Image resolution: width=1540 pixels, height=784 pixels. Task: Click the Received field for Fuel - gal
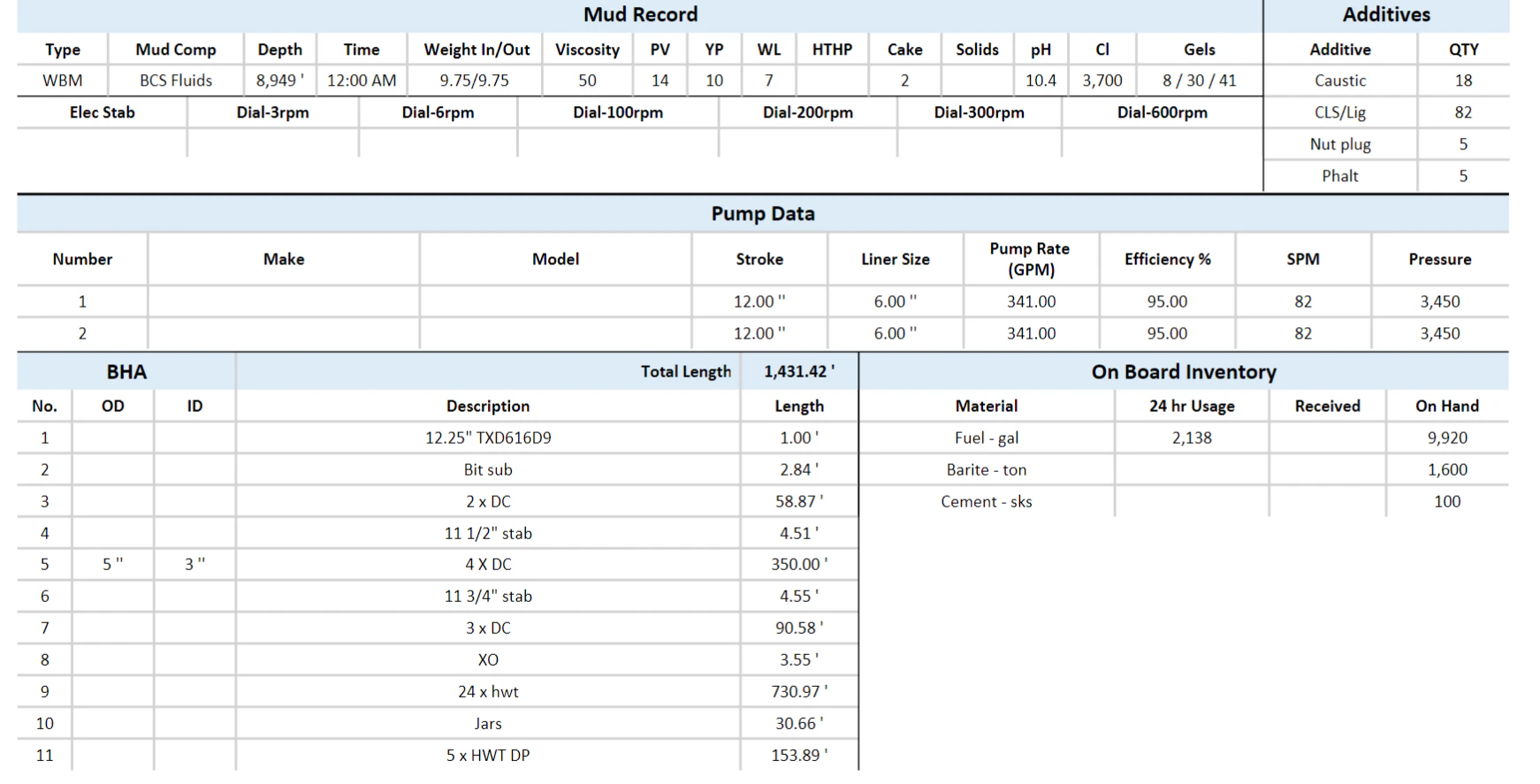click(1327, 438)
